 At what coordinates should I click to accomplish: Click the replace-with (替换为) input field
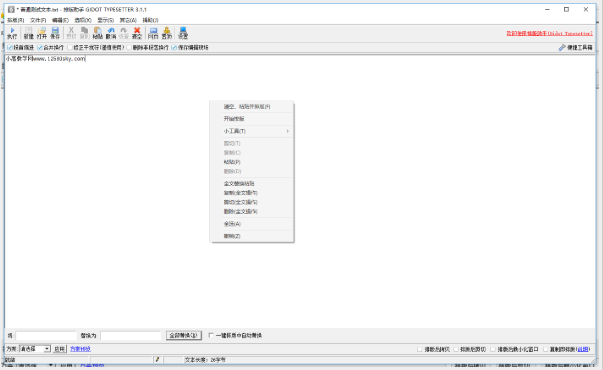[x=131, y=335]
